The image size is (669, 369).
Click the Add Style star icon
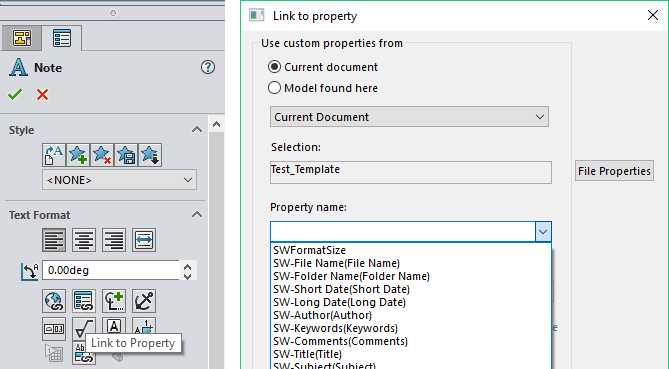(x=78, y=155)
